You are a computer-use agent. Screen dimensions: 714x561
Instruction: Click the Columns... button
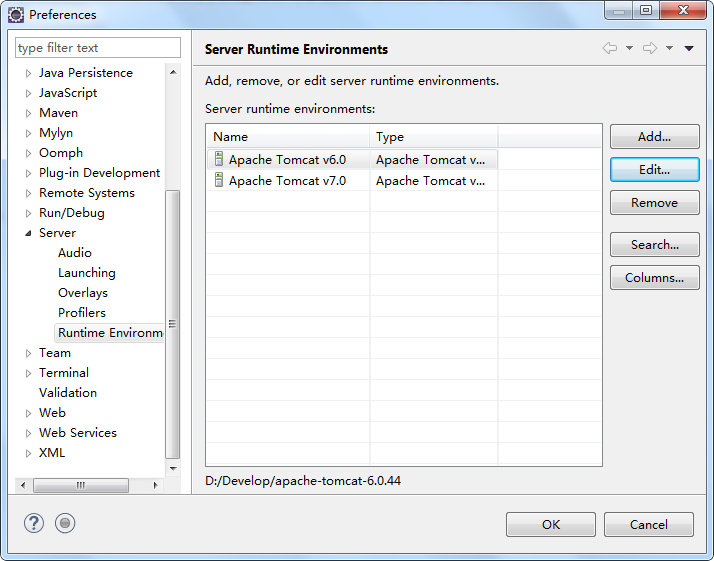[x=654, y=278]
